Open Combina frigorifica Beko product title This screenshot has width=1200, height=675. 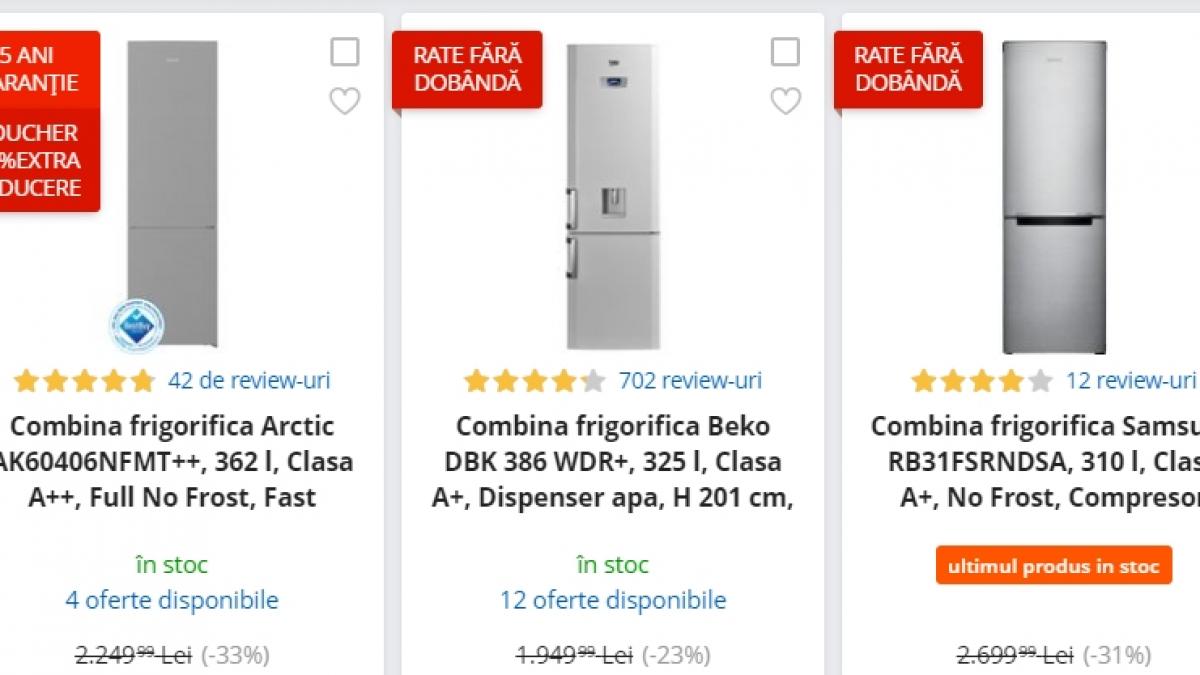coord(612,462)
